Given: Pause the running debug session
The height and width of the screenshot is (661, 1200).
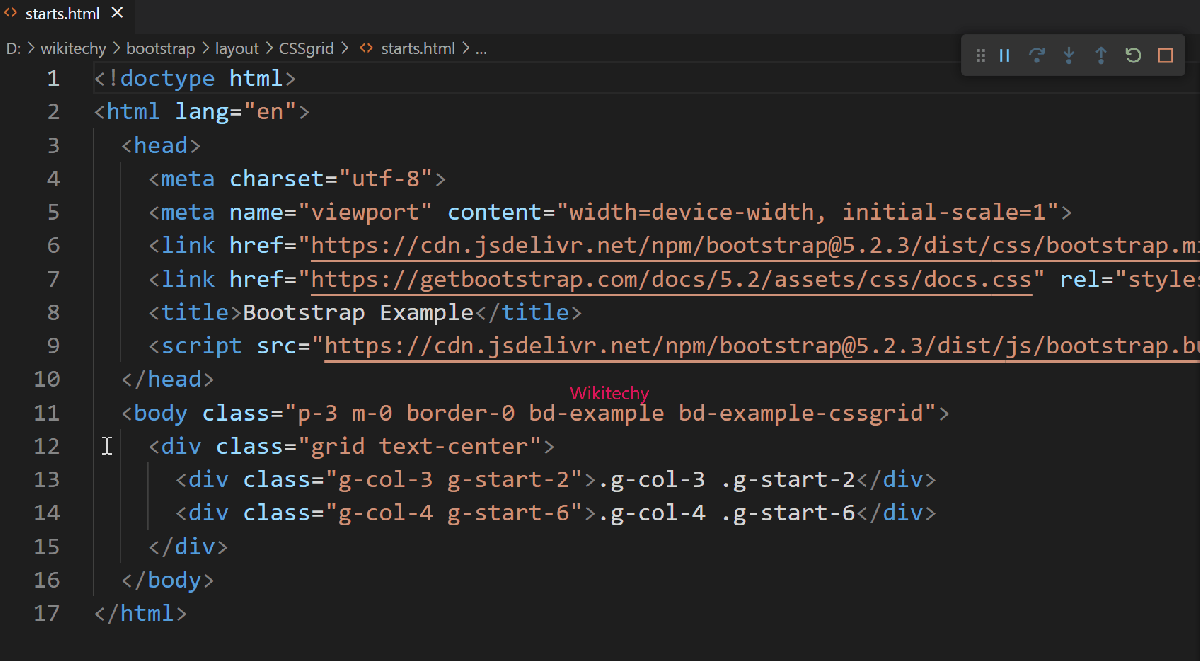Looking at the screenshot, I should (x=1004, y=55).
